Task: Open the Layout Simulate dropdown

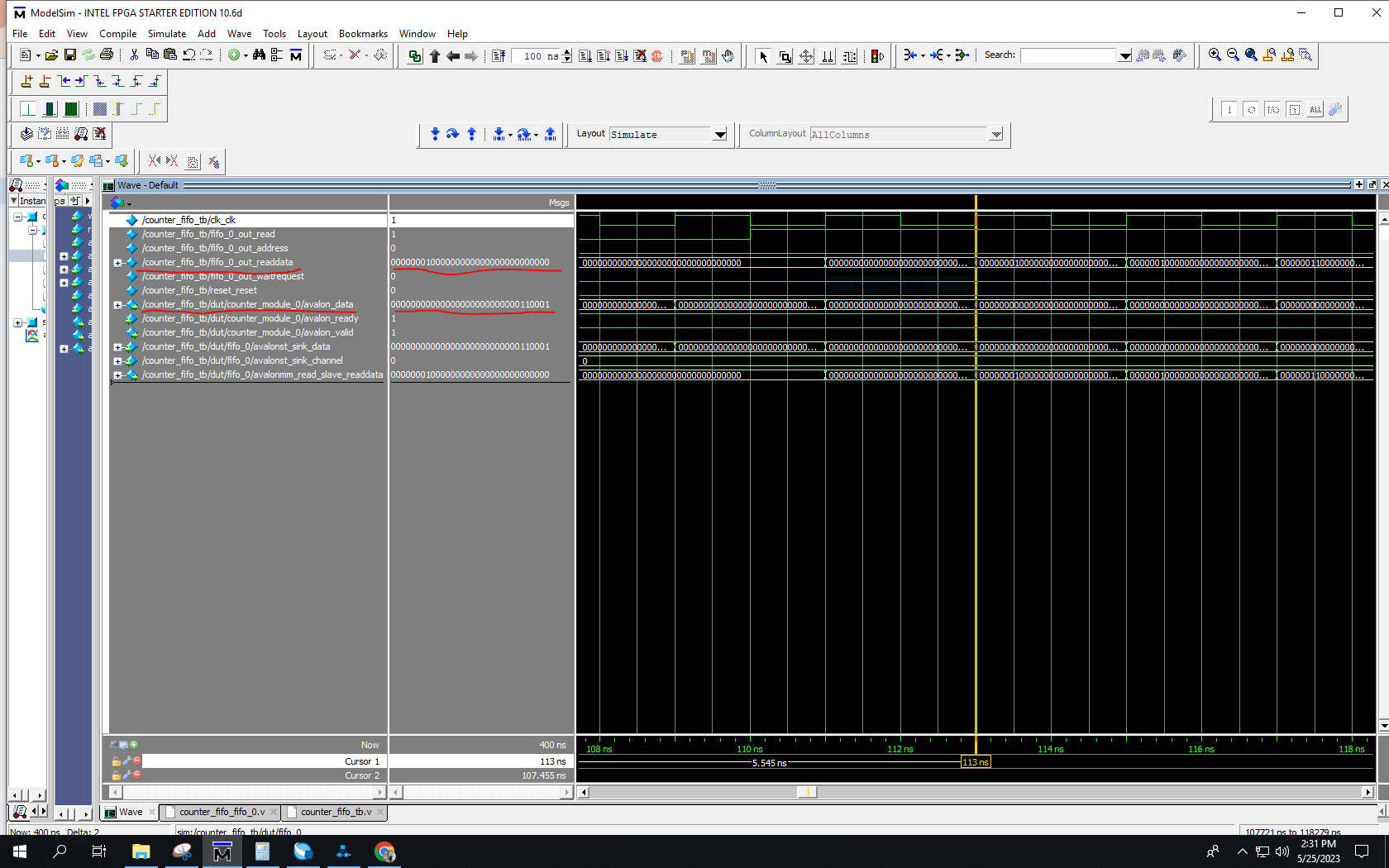Action: pyautogui.click(x=719, y=135)
